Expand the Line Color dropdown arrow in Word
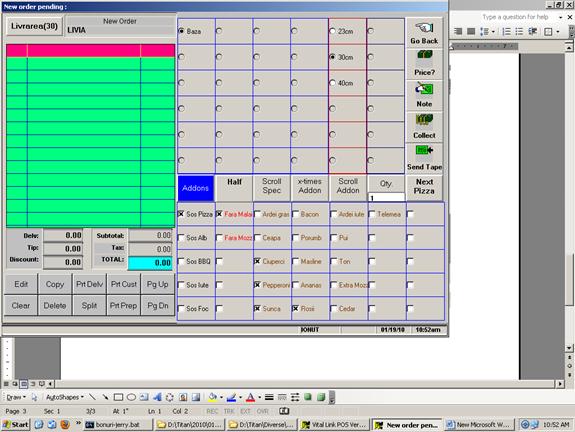575x432 pixels. tap(240, 397)
